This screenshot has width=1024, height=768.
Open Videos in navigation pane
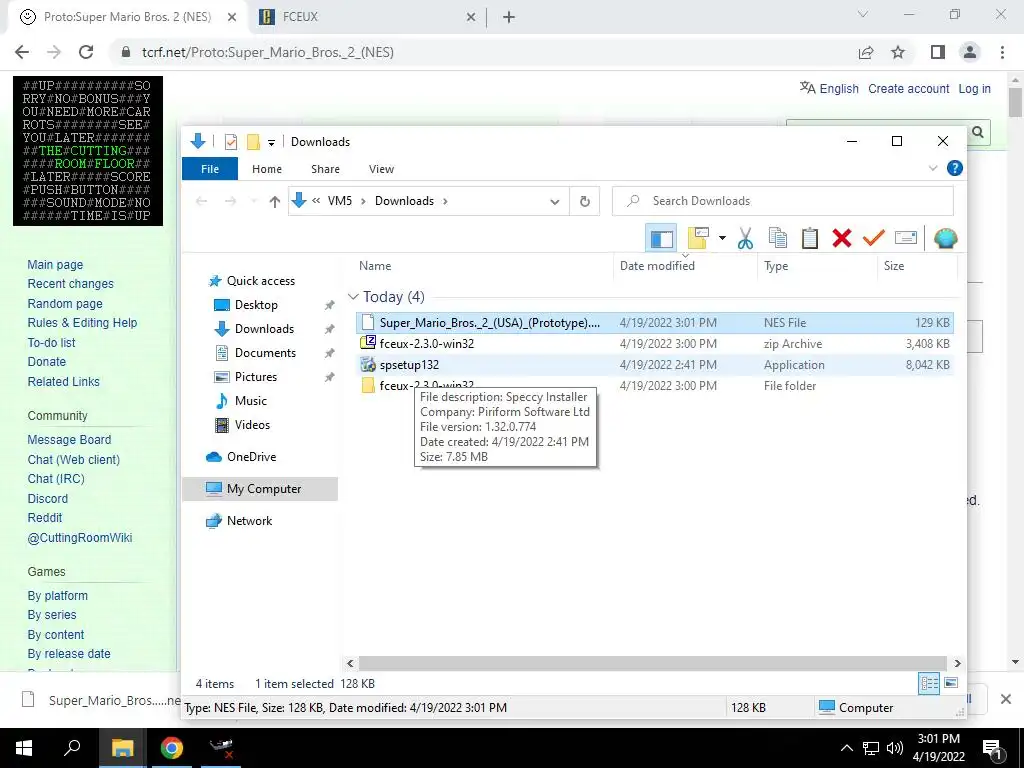click(x=252, y=425)
